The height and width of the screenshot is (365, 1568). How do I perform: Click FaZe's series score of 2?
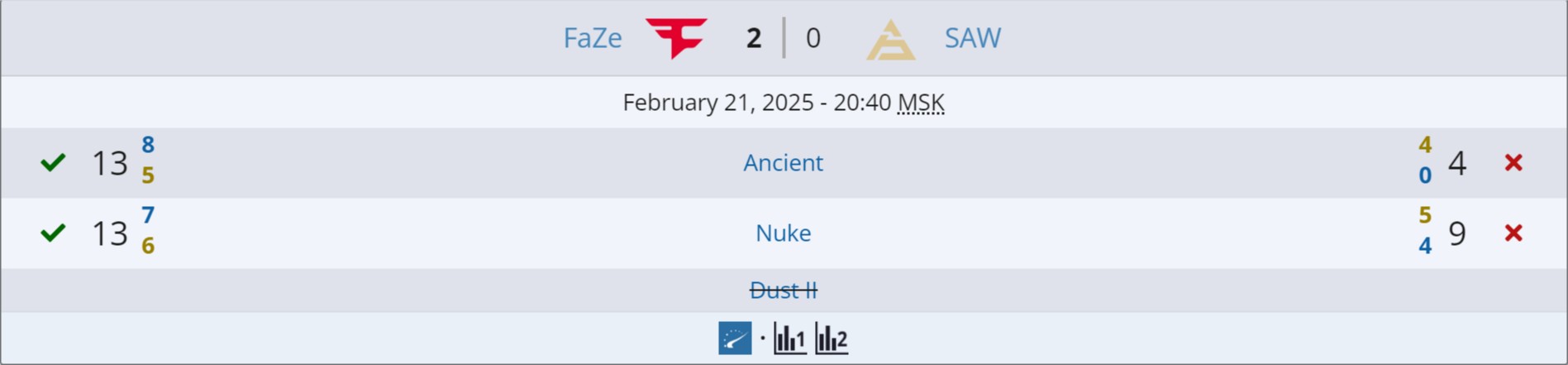tap(753, 38)
